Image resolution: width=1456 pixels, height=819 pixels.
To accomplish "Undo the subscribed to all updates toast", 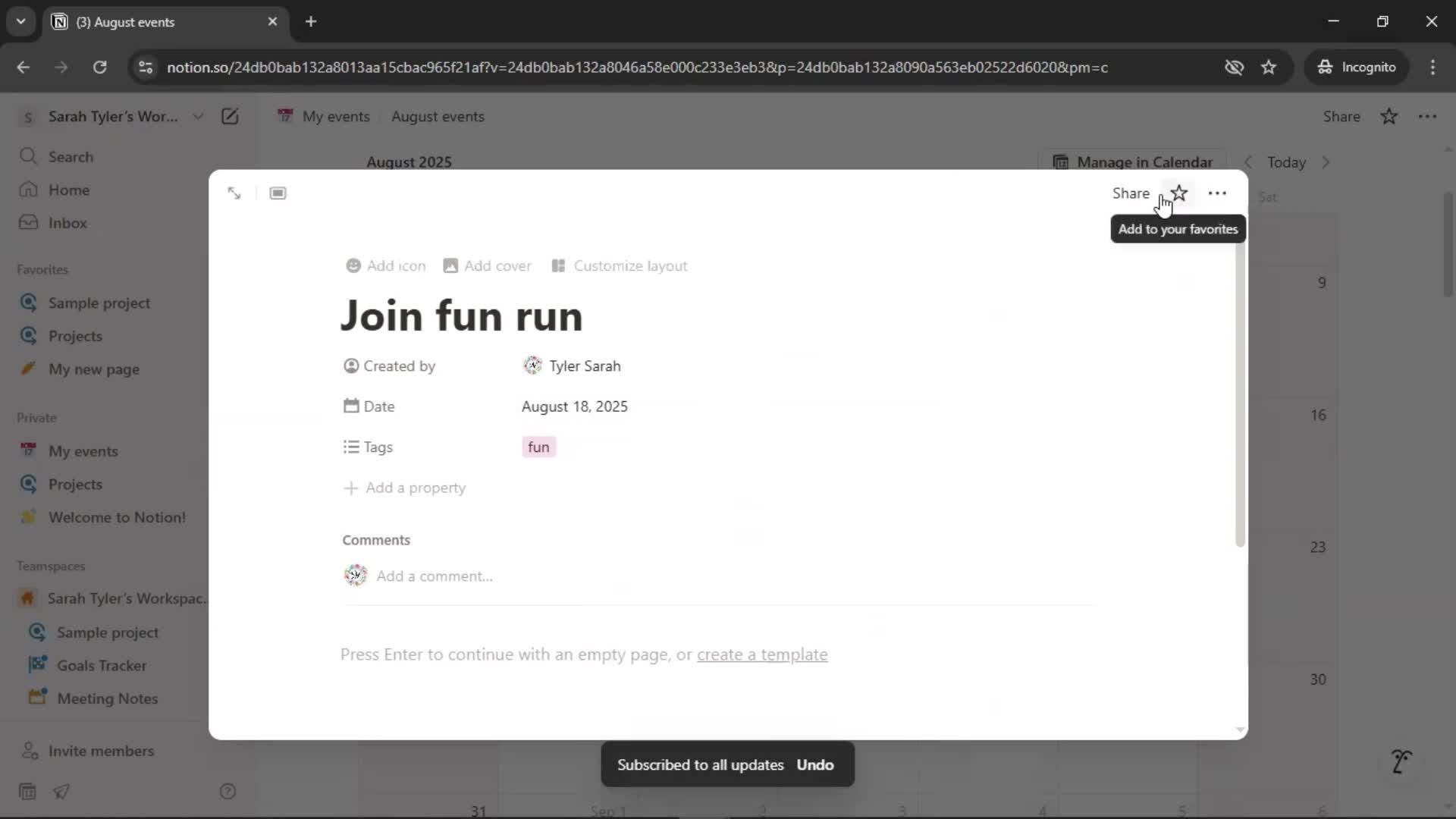I will click(815, 764).
